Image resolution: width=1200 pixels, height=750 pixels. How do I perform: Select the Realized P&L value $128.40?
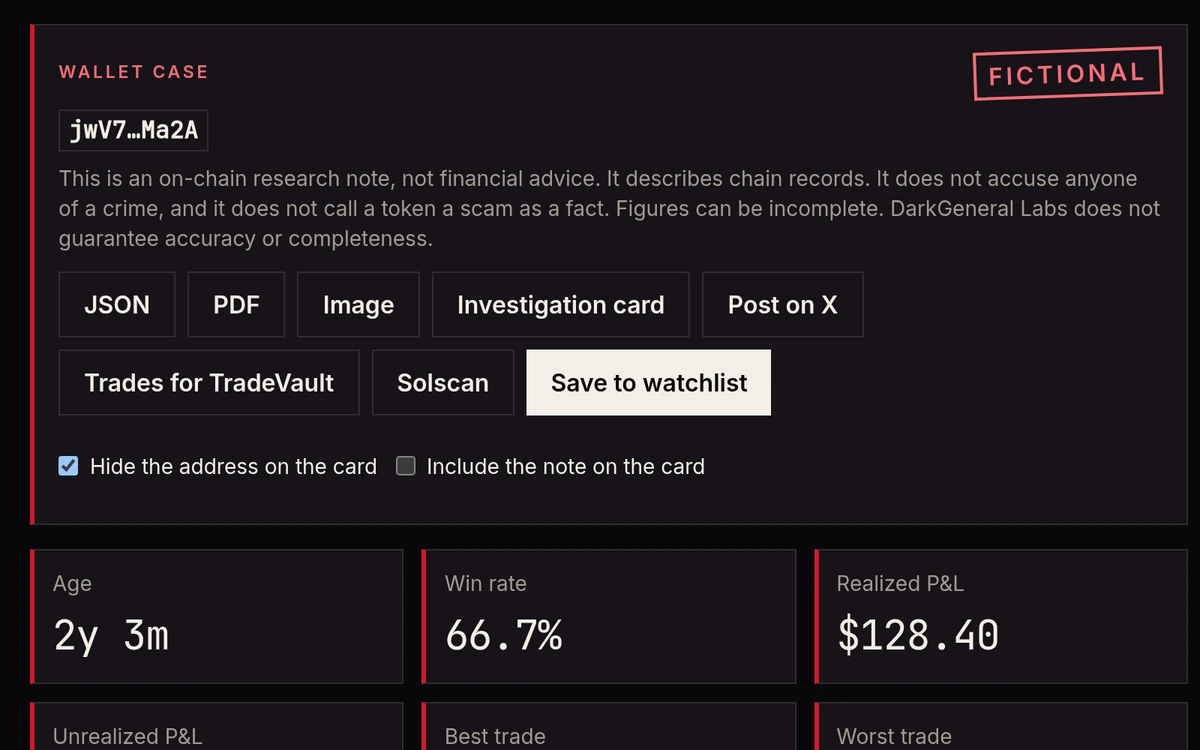tap(918, 635)
